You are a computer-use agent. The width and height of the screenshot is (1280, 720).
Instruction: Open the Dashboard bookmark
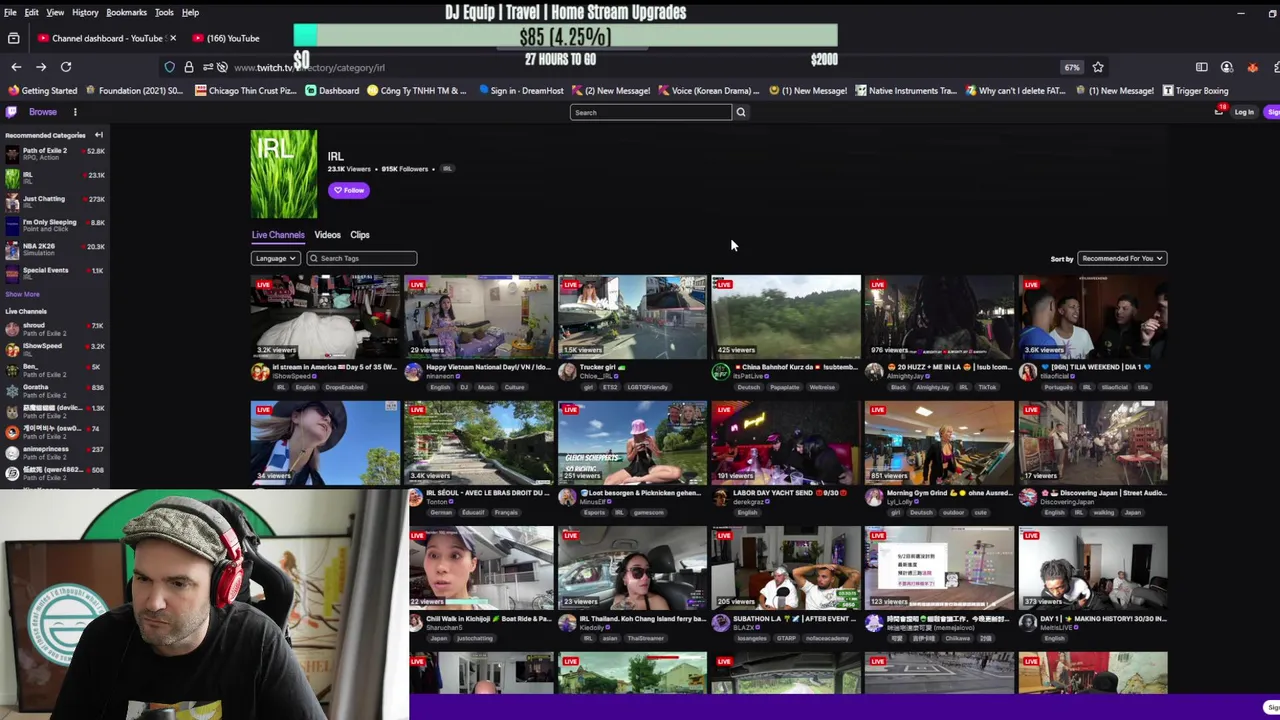point(332,91)
